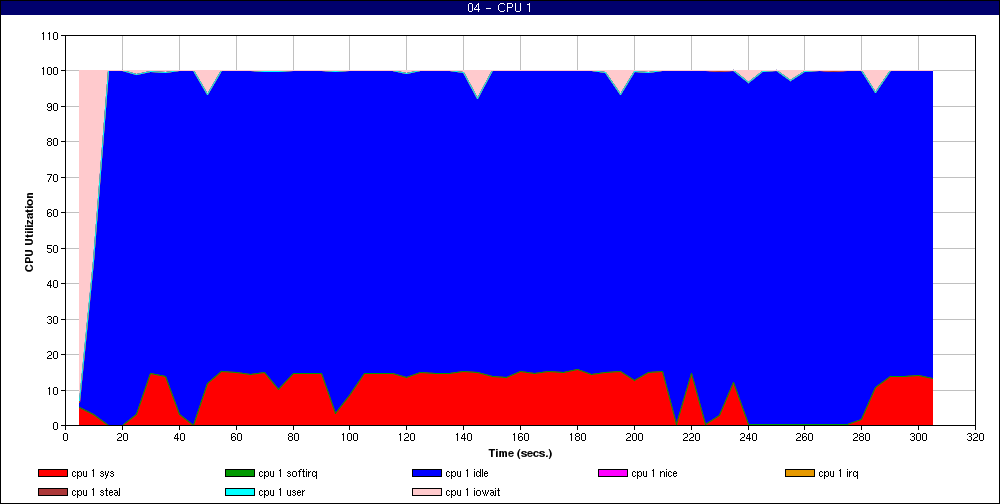The height and width of the screenshot is (504, 1000).
Task: Click the green cpu 1 softirq legend swatch
Action: (239, 473)
